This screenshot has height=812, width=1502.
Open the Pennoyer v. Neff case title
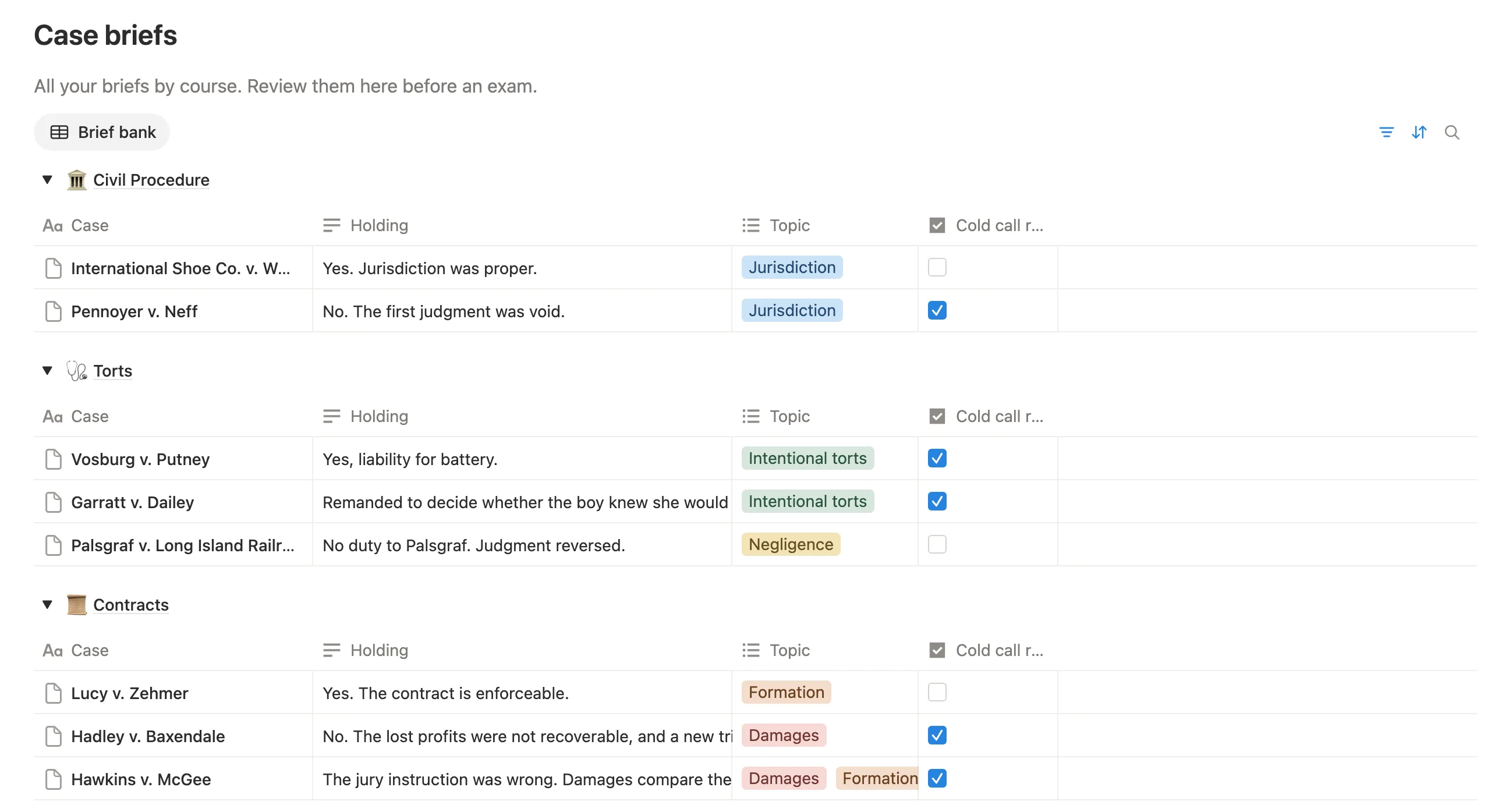click(134, 311)
